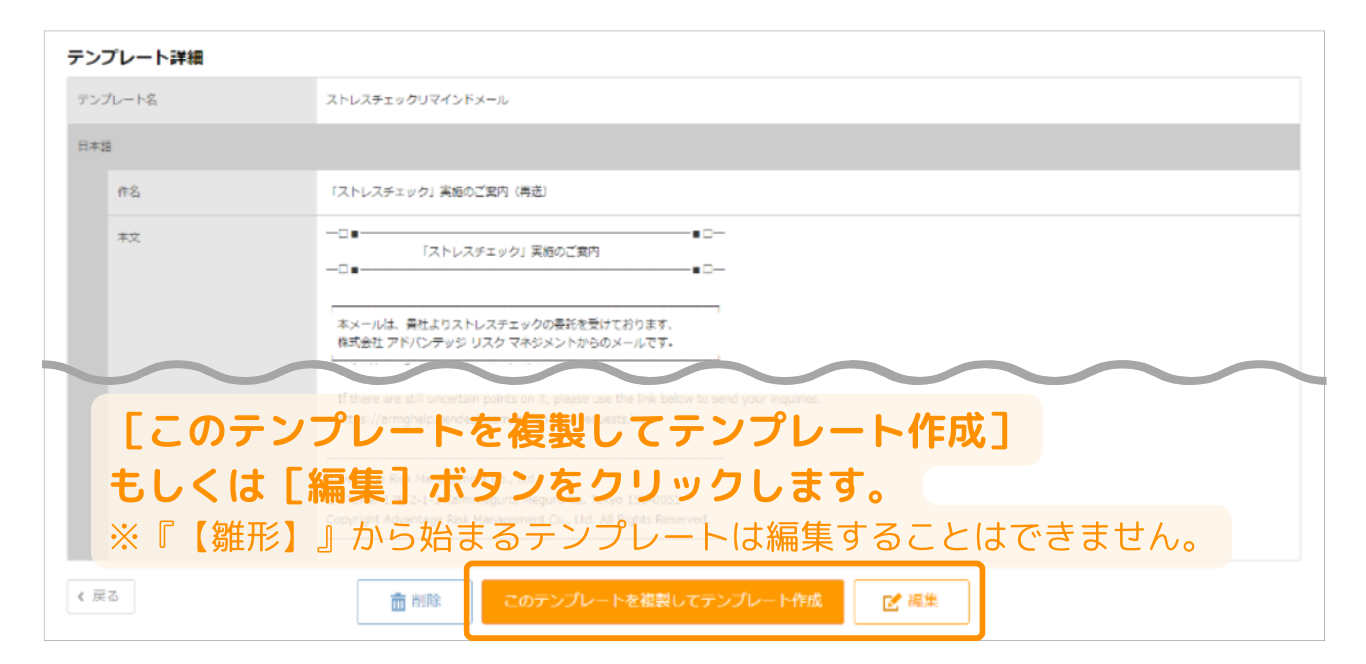
Task: Click the body line starting 本メールは
Action: click(506, 325)
